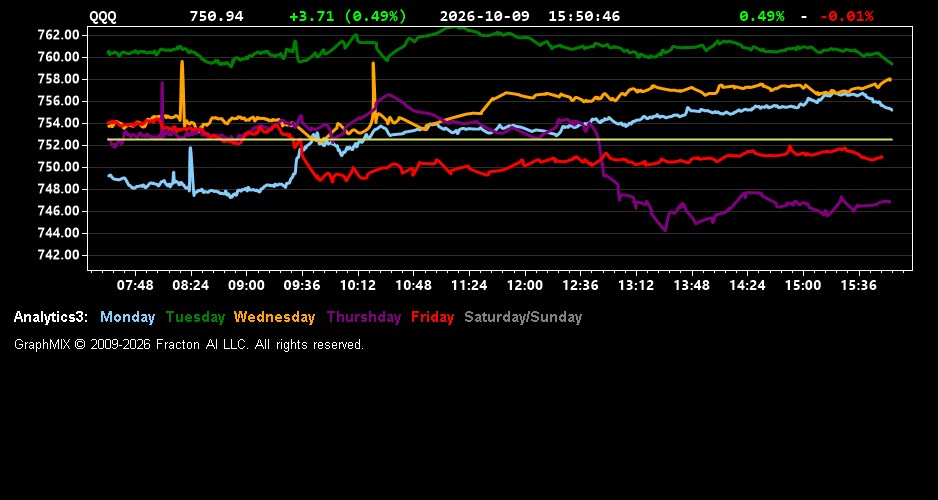Click the 13:48 time axis label

click(x=692, y=285)
